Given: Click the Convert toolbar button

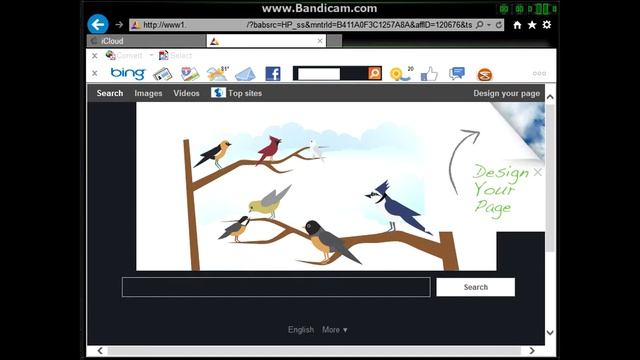Looking at the screenshot, I should point(124,55).
